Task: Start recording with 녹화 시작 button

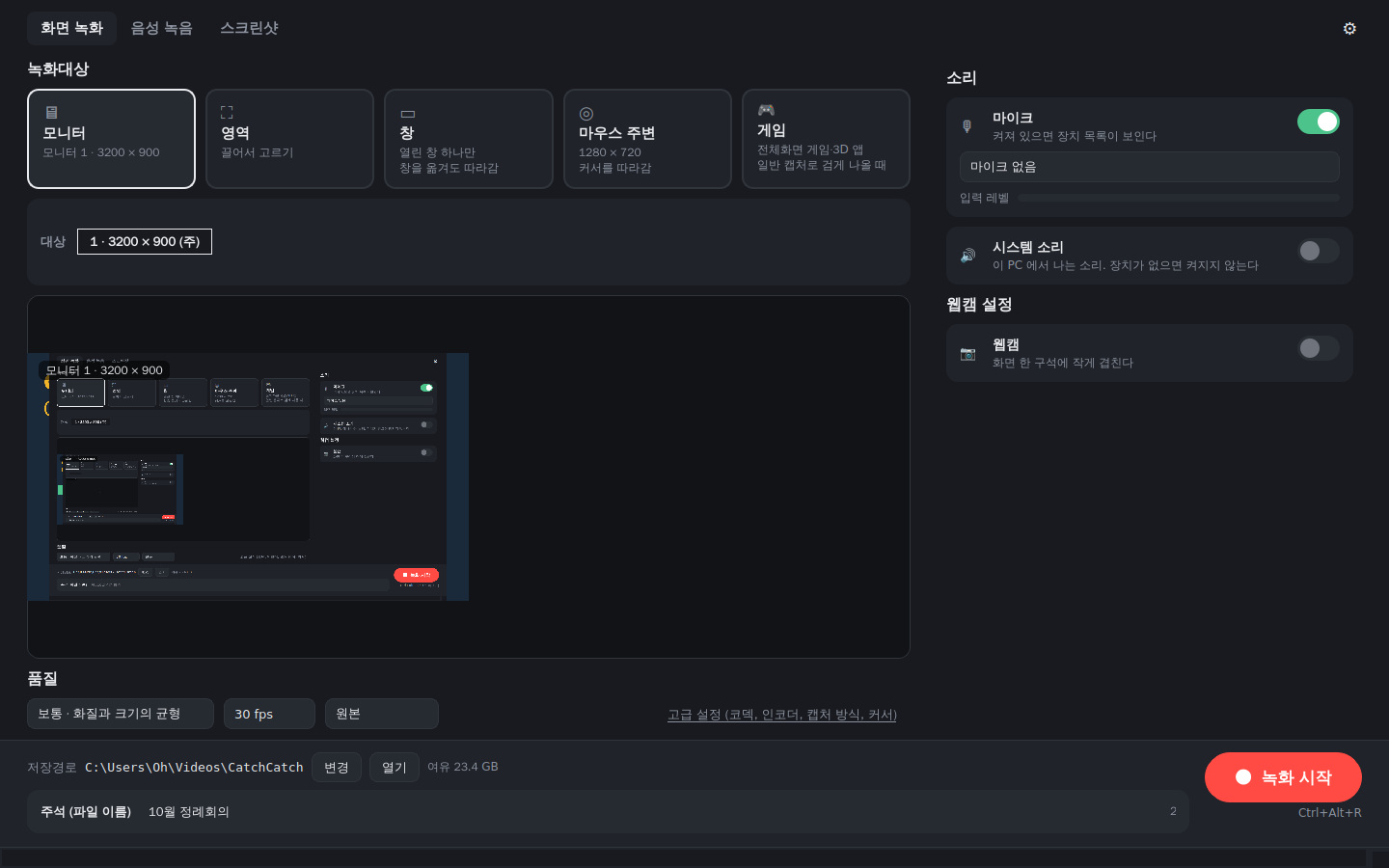Action: click(1283, 777)
